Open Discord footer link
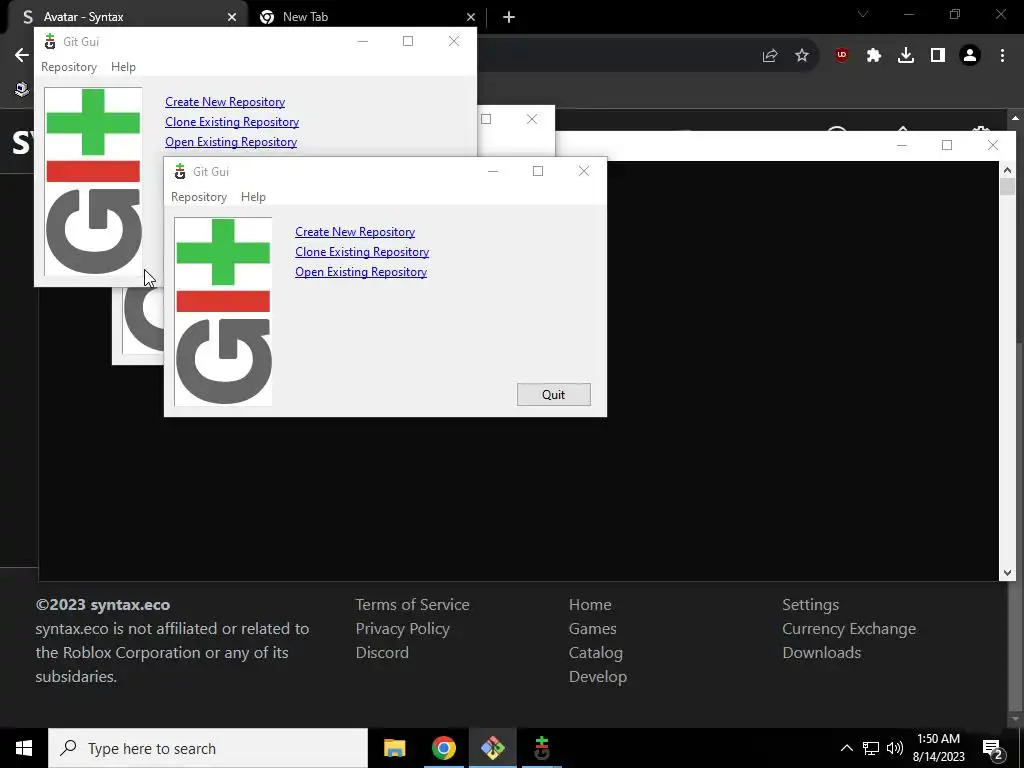This screenshot has width=1024, height=768. [x=382, y=652]
